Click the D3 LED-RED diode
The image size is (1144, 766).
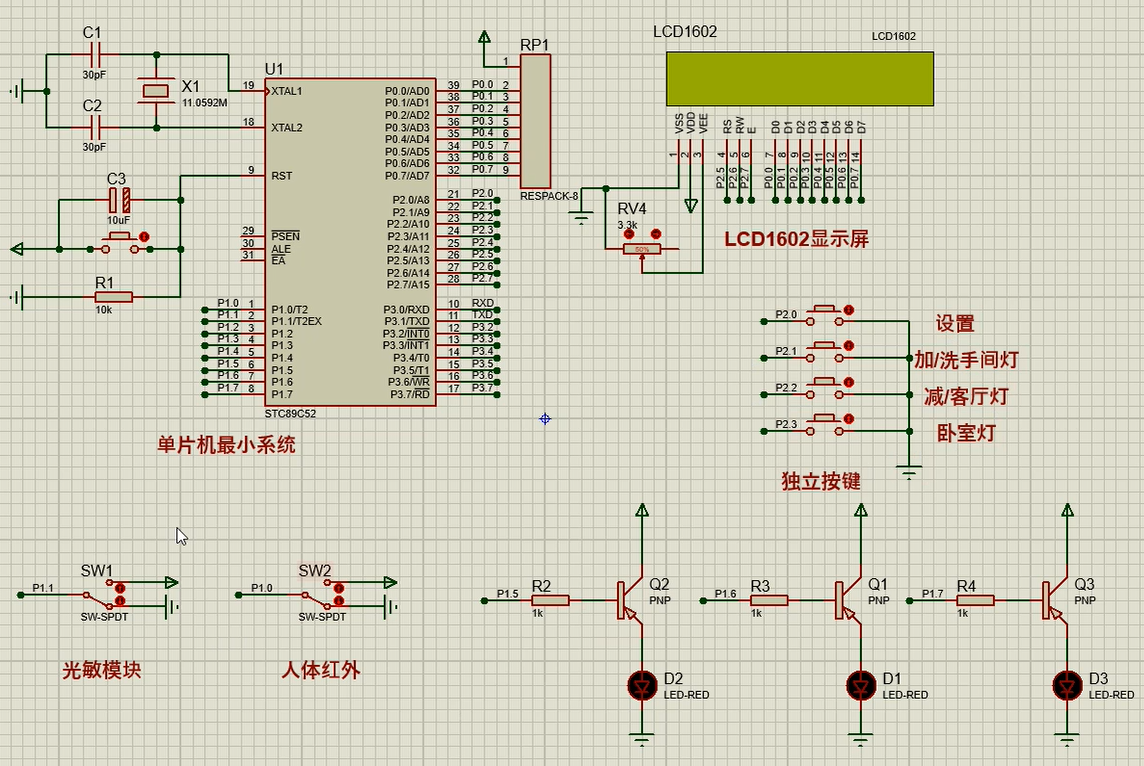coord(1067,686)
